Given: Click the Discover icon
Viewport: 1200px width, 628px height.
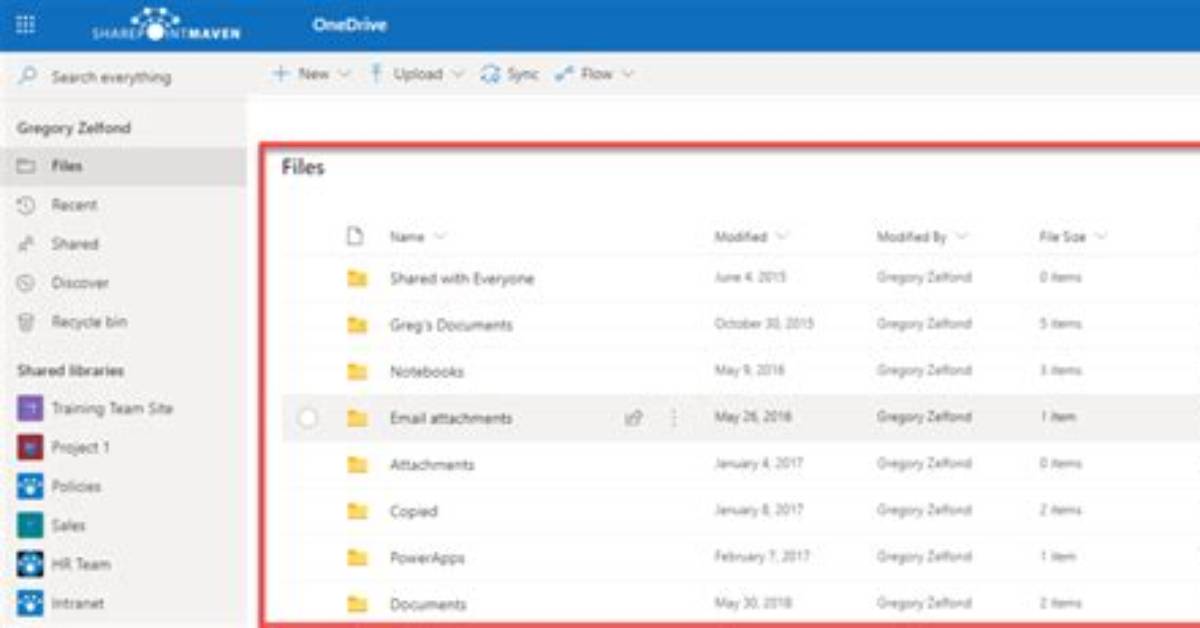Looking at the screenshot, I should (x=28, y=283).
